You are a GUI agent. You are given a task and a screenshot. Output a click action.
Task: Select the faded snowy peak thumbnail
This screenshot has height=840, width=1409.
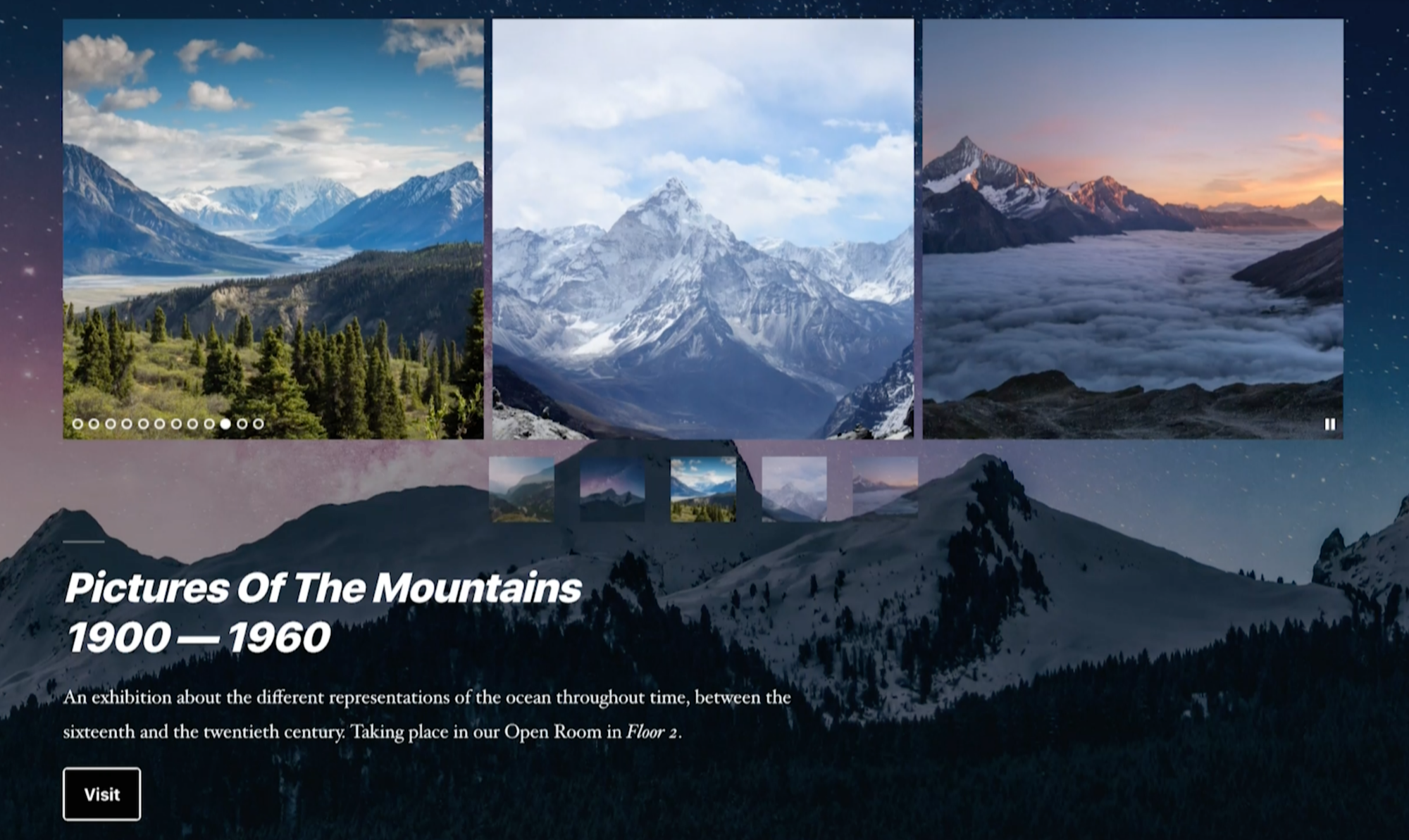pyautogui.click(x=794, y=489)
